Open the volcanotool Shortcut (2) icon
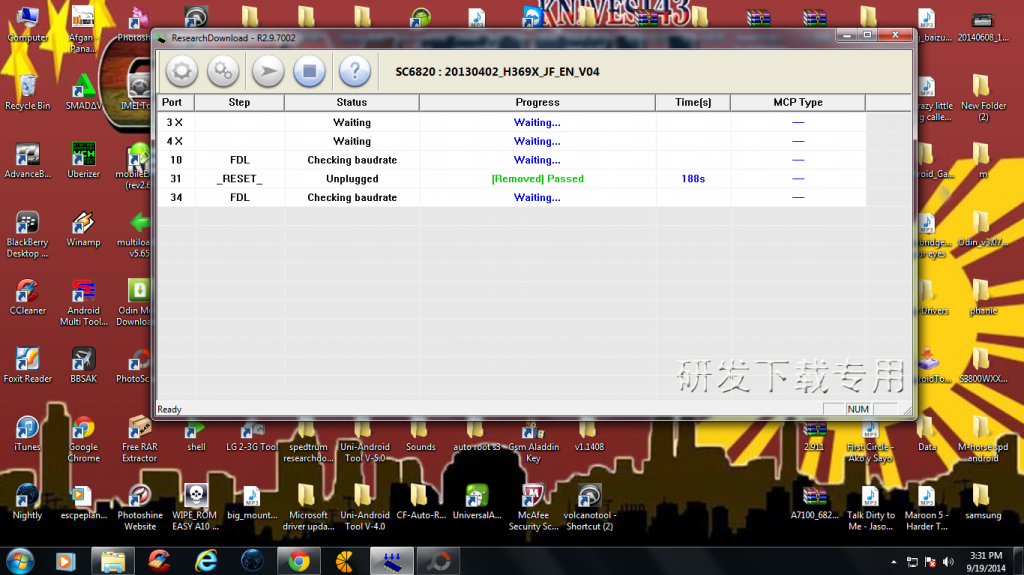This screenshot has height=575, width=1024. pyautogui.click(x=590, y=507)
